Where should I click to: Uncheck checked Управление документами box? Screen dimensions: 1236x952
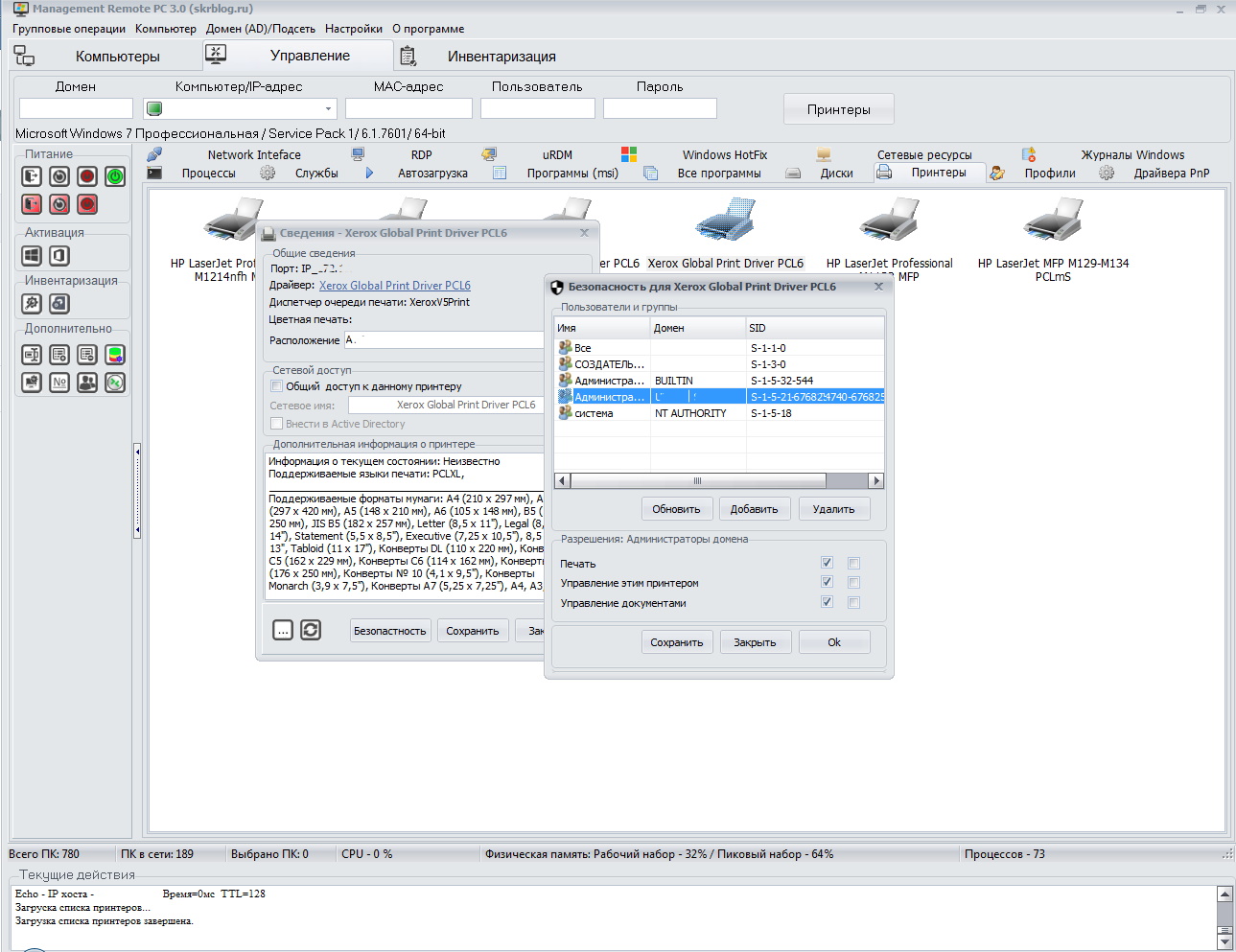tap(827, 602)
